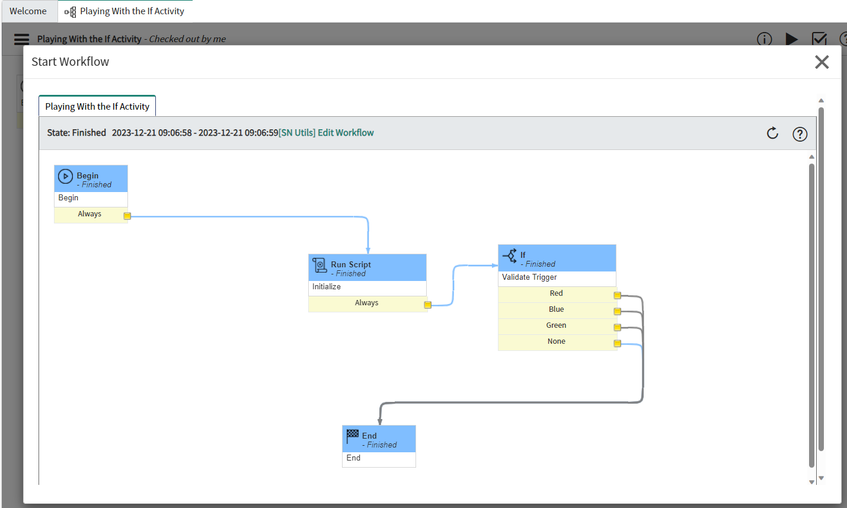
Task: Select the None condition connector square
Action: tap(617, 344)
